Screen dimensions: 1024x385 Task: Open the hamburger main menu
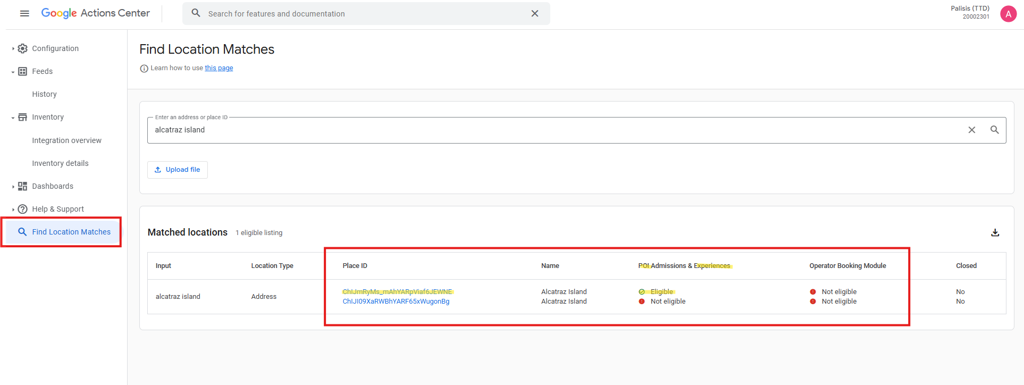25,14
